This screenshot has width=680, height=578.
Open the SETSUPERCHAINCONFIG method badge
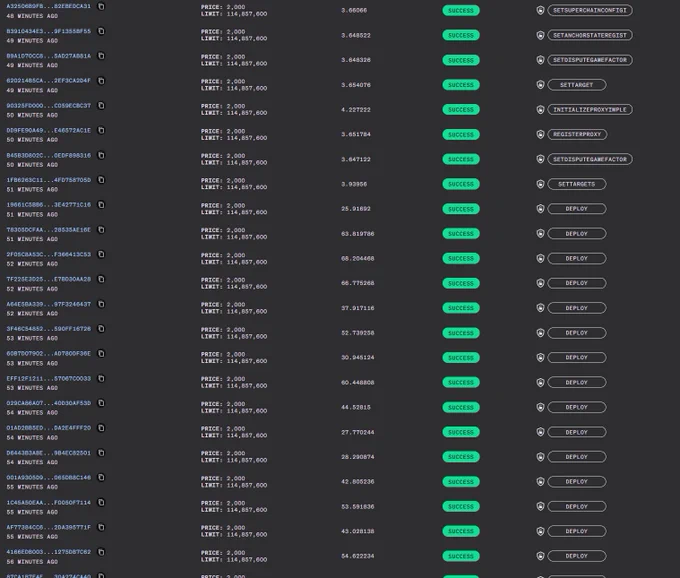pyautogui.click(x=590, y=10)
